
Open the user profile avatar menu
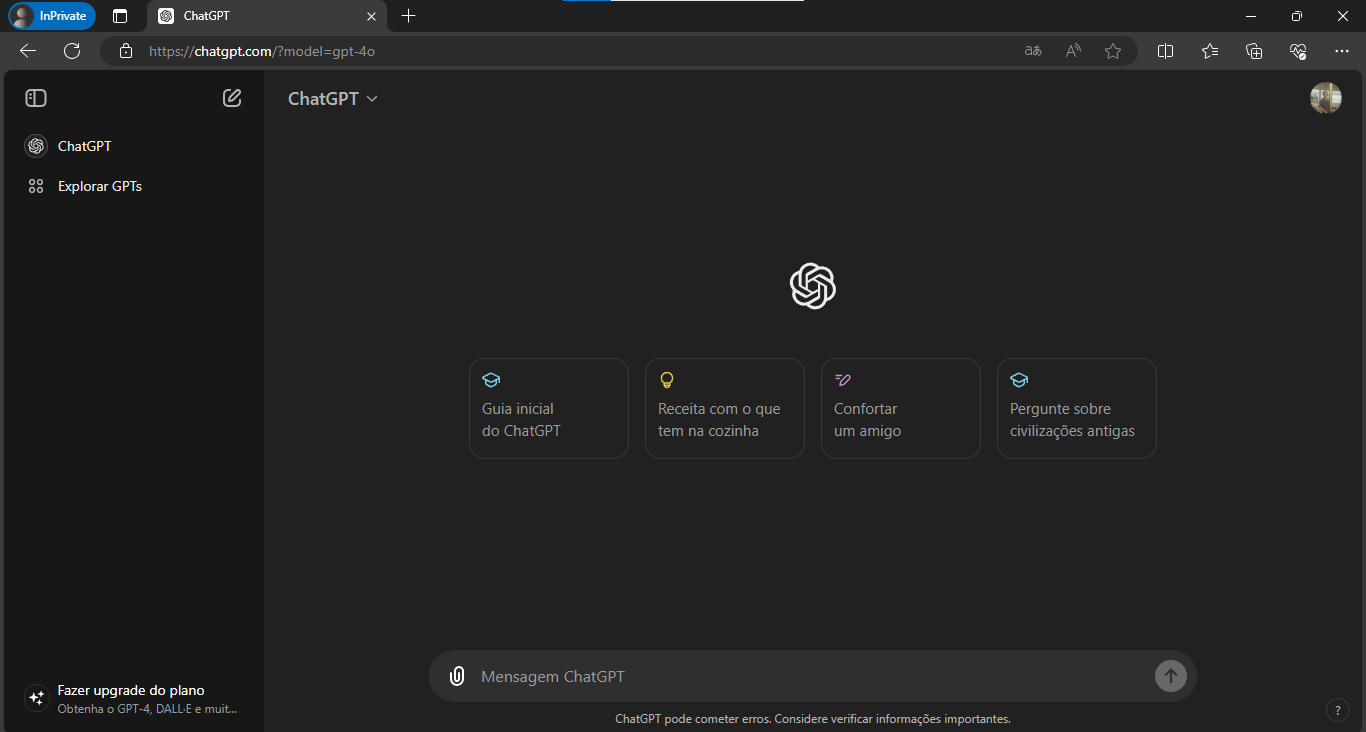(1326, 98)
